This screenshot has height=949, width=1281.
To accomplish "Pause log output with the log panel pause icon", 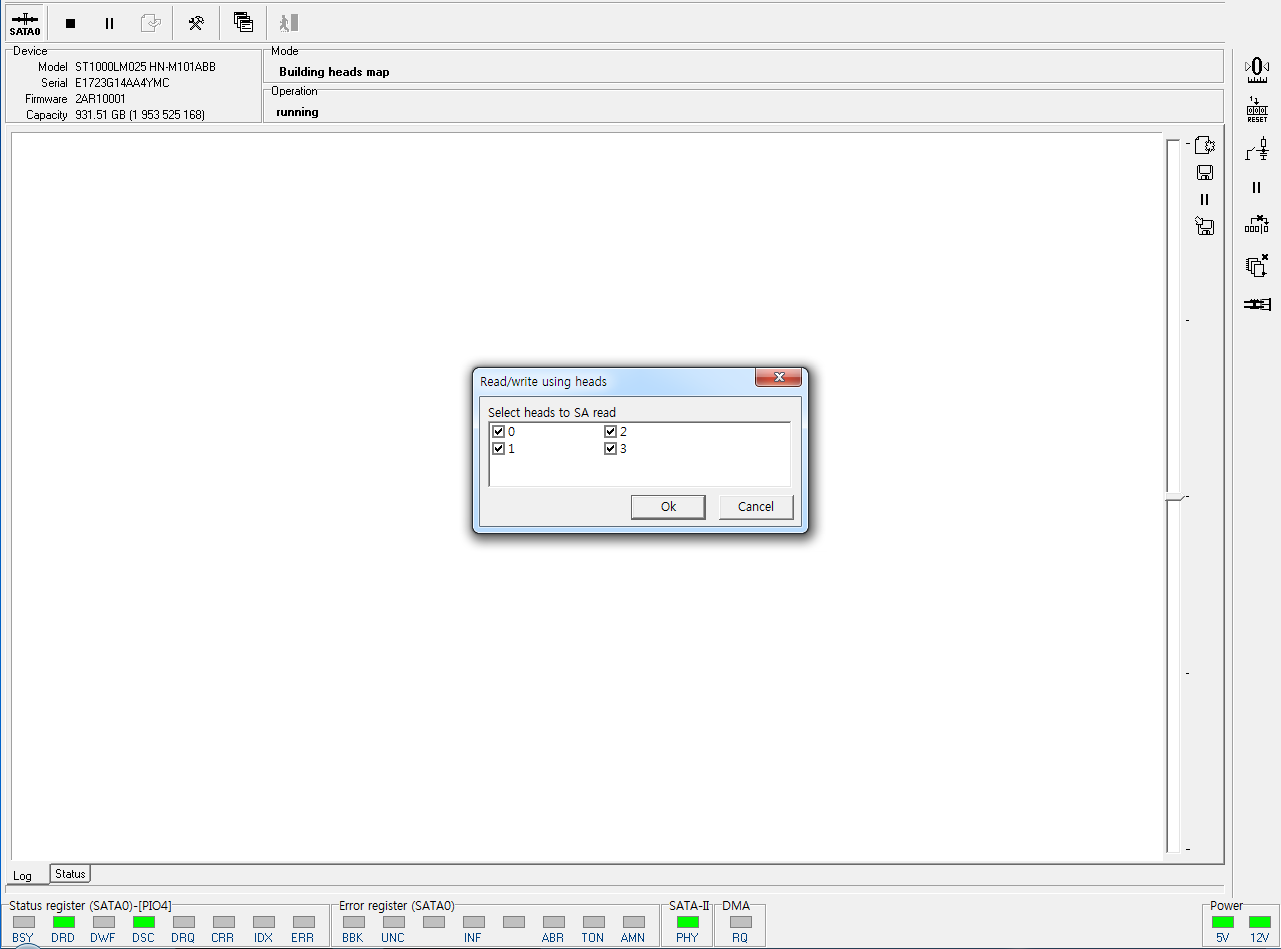I will click(1205, 199).
